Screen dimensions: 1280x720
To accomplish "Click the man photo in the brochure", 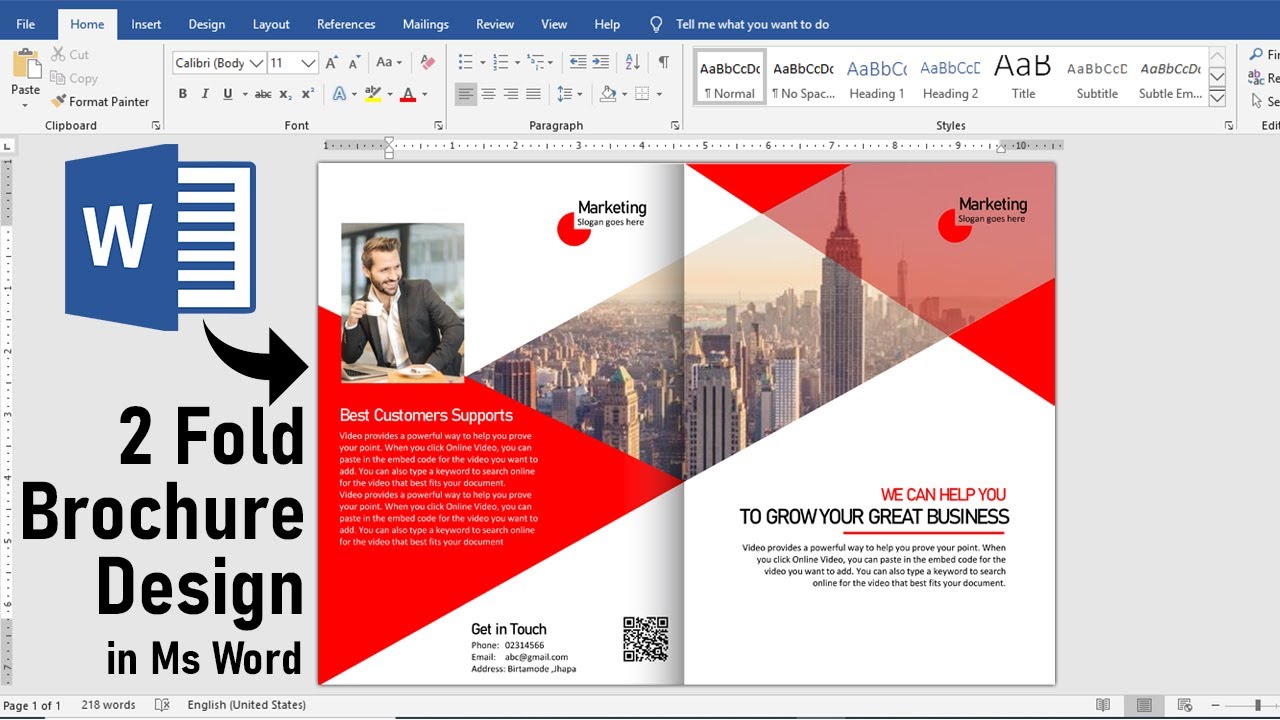I will (x=402, y=302).
